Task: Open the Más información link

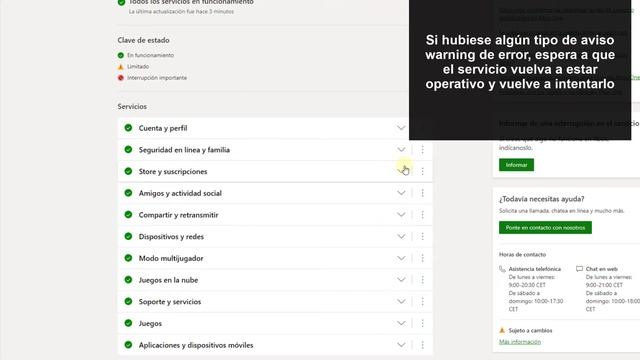Action: (520, 342)
